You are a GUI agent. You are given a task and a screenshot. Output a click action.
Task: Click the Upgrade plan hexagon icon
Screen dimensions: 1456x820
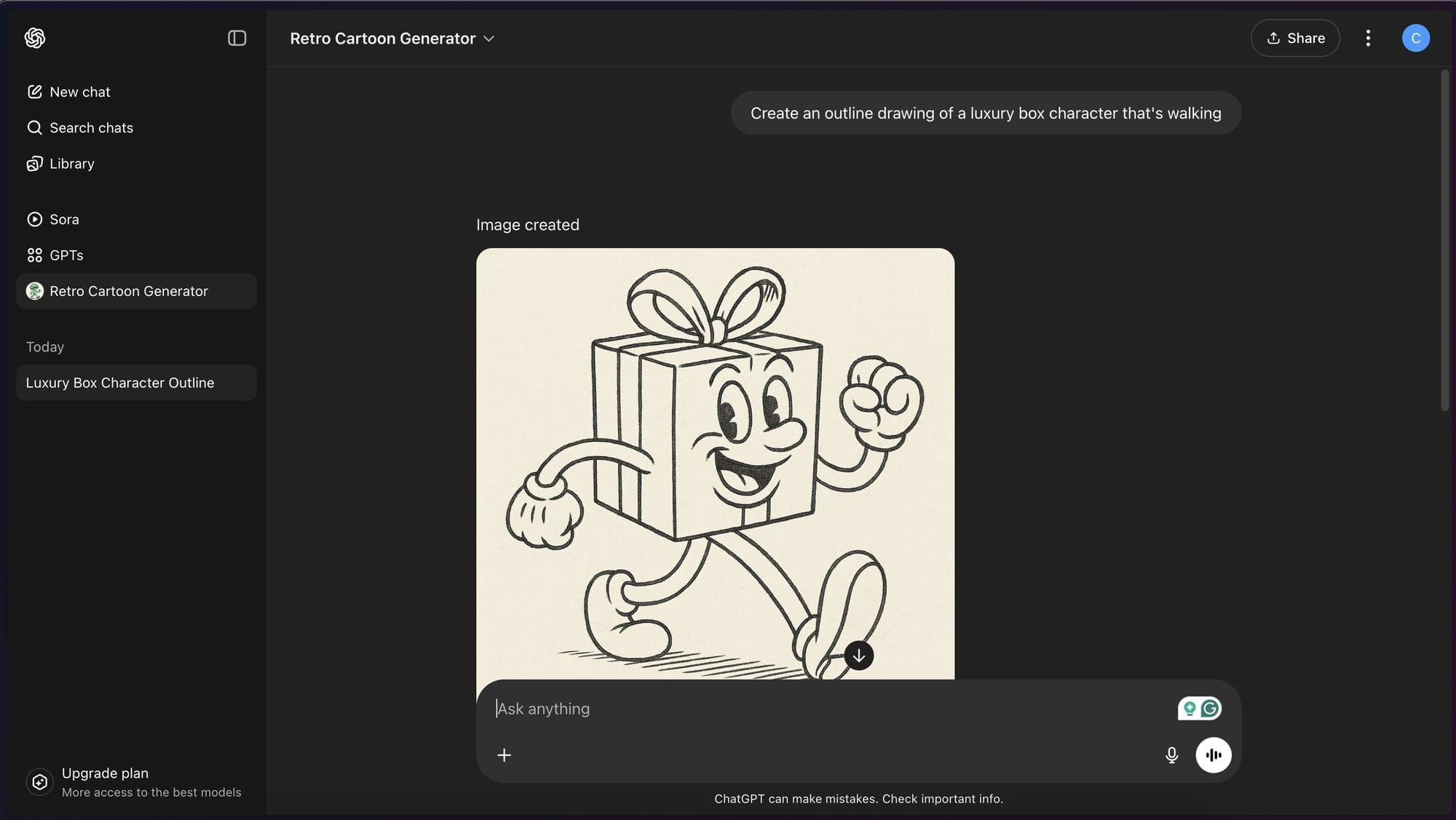click(x=40, y=782)
